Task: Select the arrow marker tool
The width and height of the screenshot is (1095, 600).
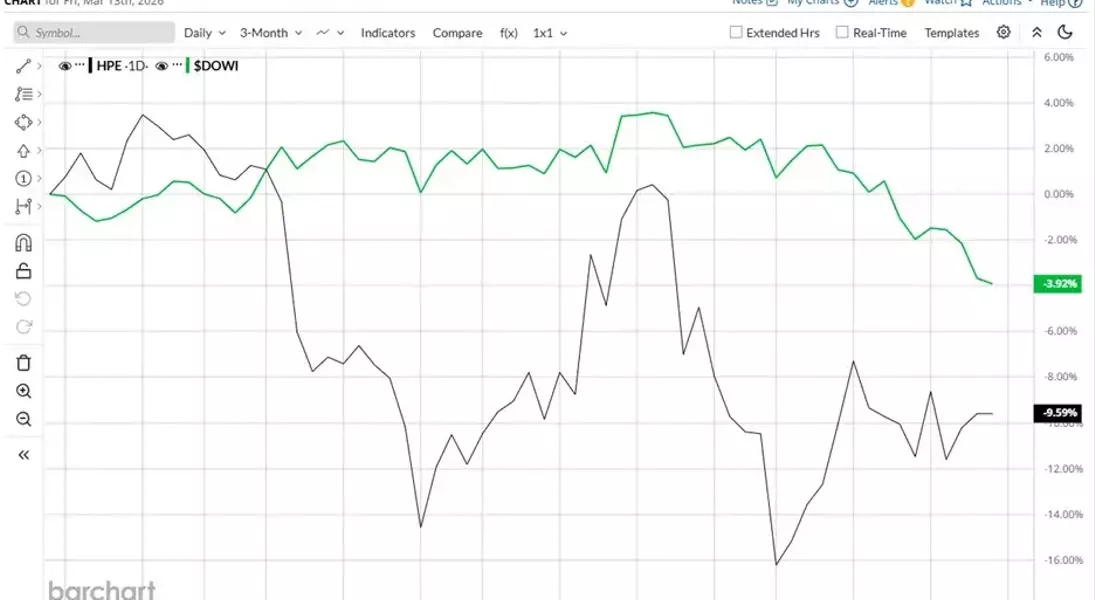Action: click(x=24, y=151)
